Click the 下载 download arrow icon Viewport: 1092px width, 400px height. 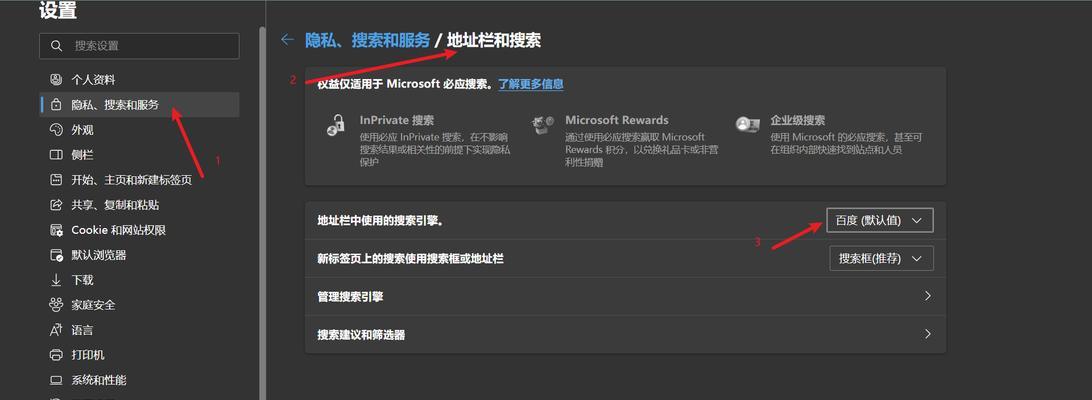(x=56, y=280)
